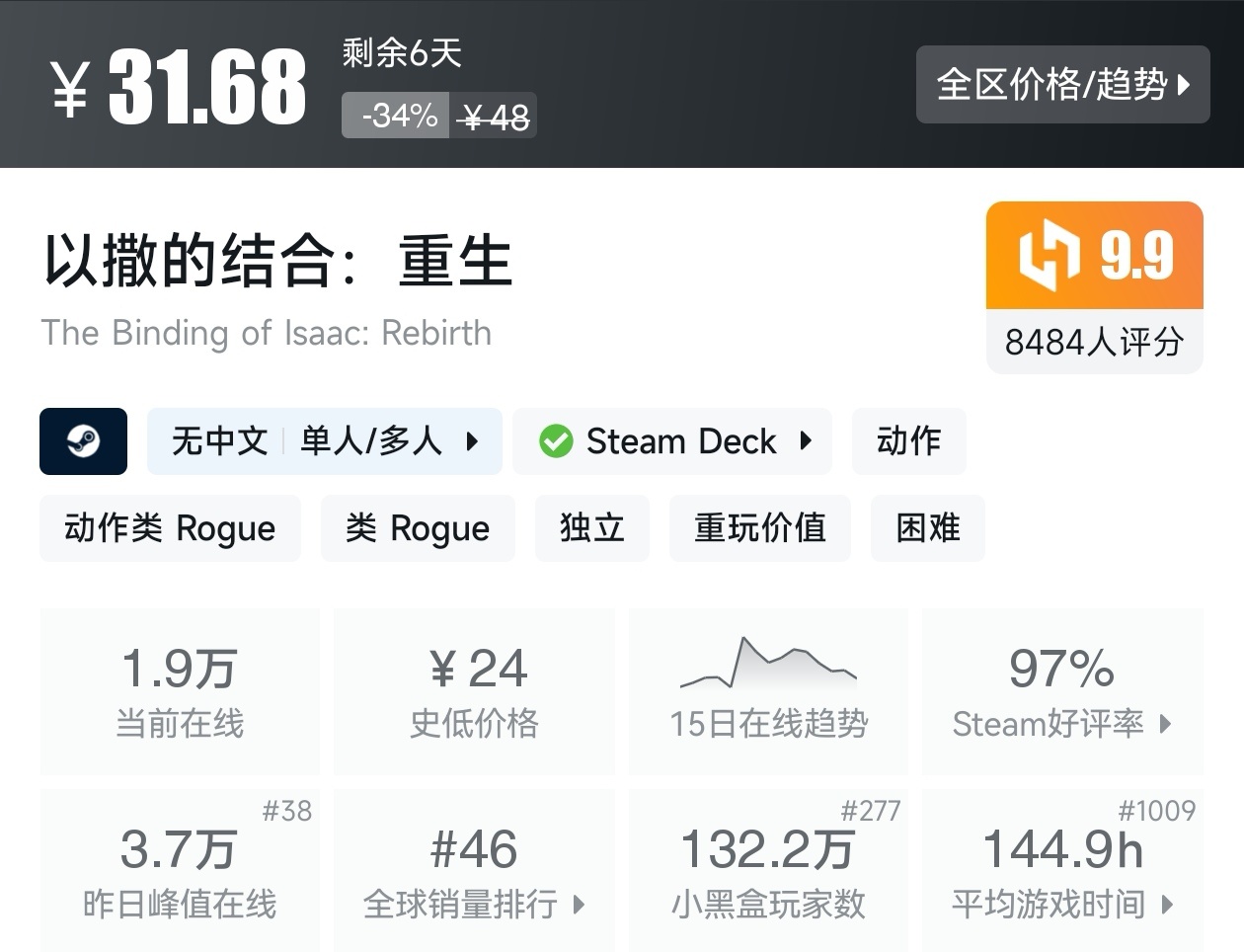Expand the language and single/multiplayer info tag
The image size is (1244, 952).
click(x=472, y=441)
